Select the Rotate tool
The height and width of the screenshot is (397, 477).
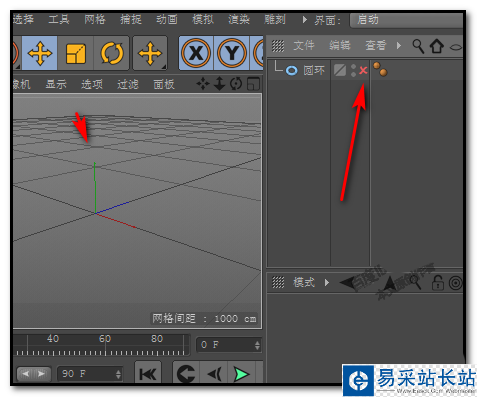[x=111, y=53]
